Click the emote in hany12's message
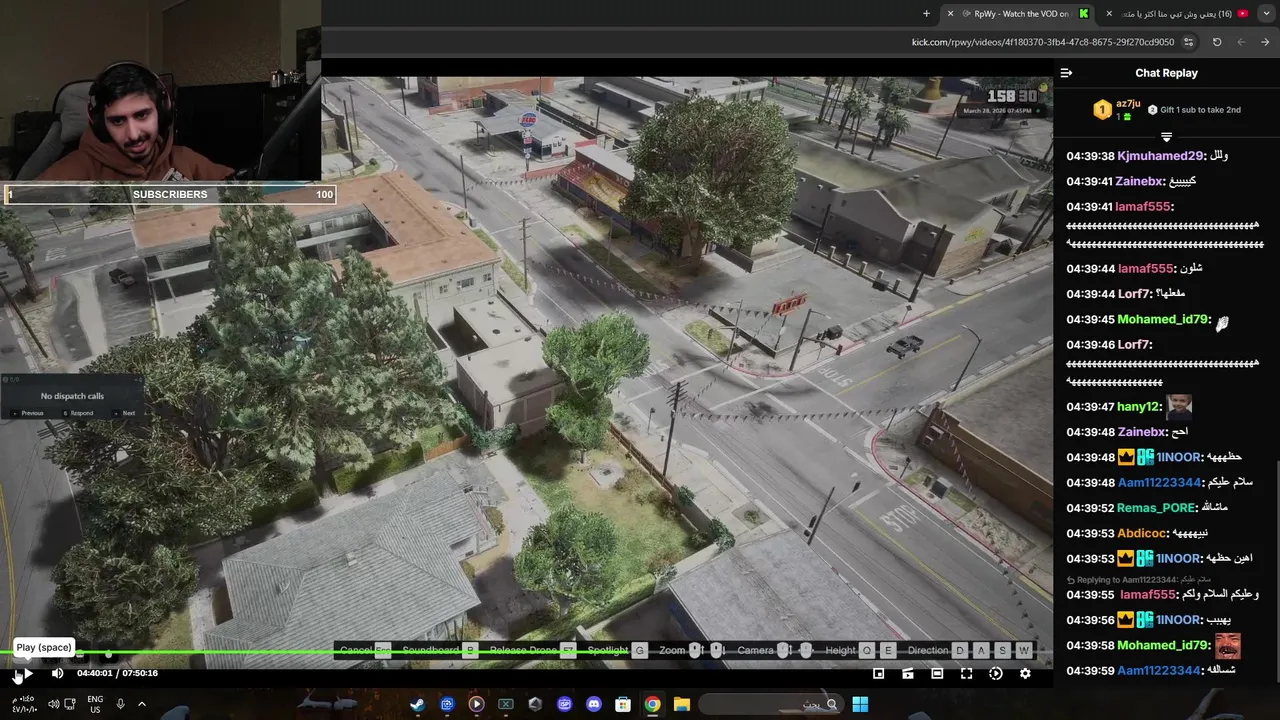 pyautogui.click(x=1179, y=406)
